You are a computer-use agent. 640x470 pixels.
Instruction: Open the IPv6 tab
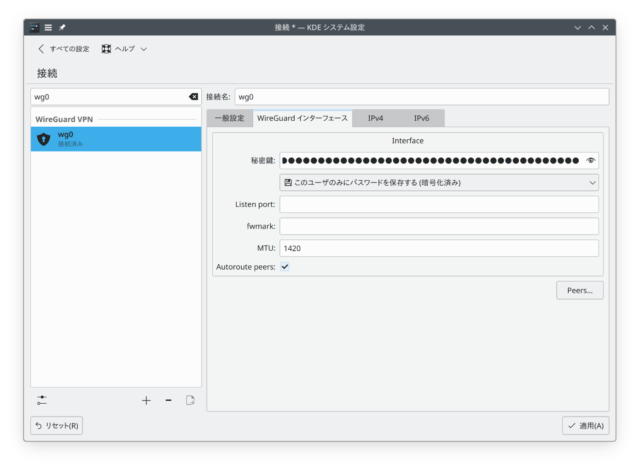(421, 118)
